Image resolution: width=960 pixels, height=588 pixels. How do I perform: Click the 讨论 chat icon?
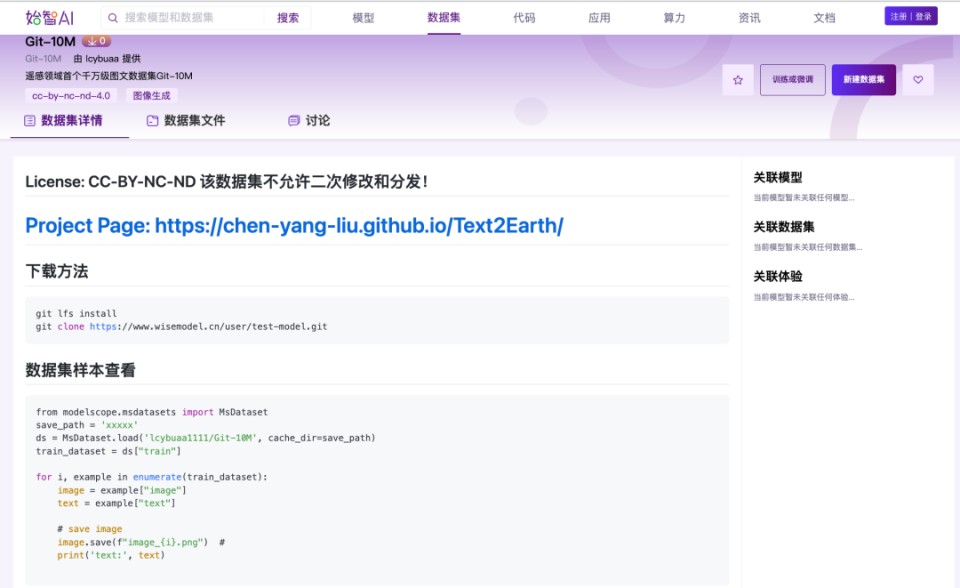(x=294, y=121)
